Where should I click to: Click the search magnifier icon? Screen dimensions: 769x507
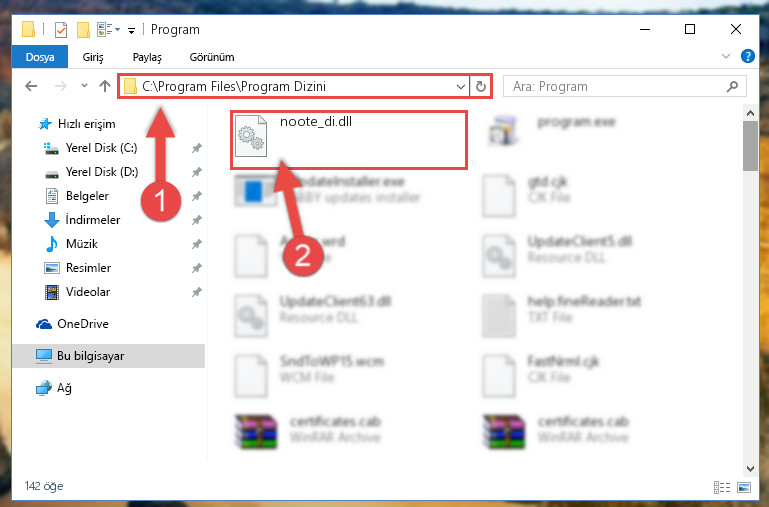pos(732,87)
